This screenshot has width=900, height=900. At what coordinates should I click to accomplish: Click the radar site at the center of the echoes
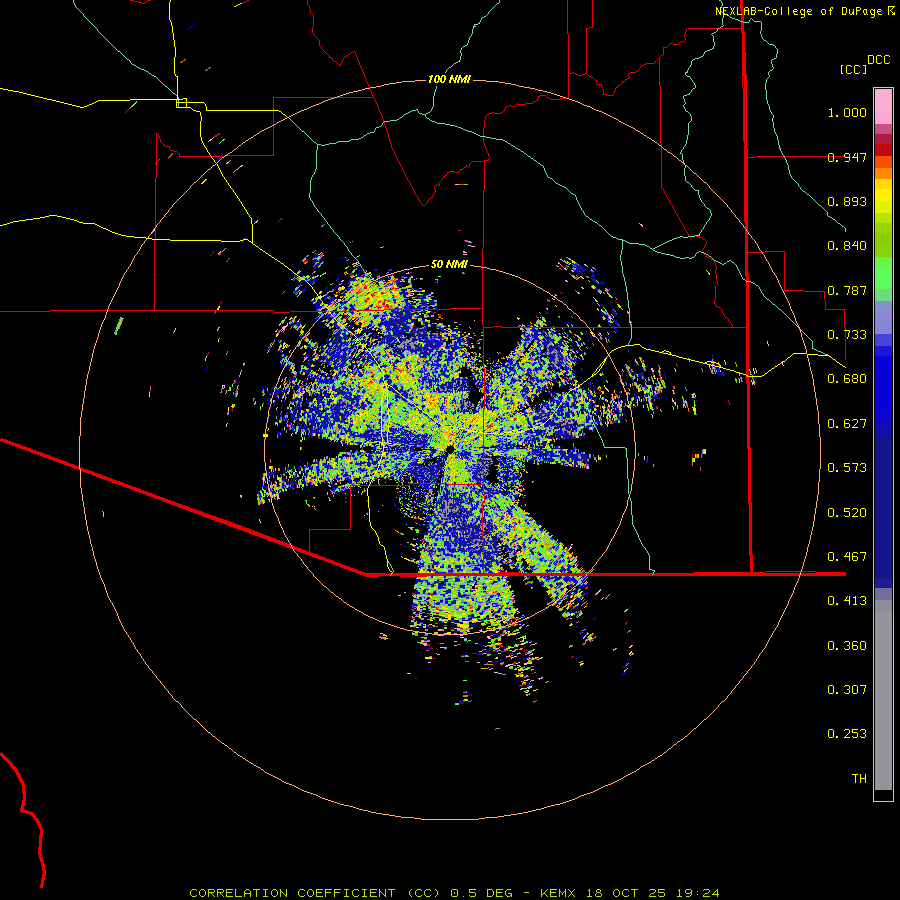(450, 449)
